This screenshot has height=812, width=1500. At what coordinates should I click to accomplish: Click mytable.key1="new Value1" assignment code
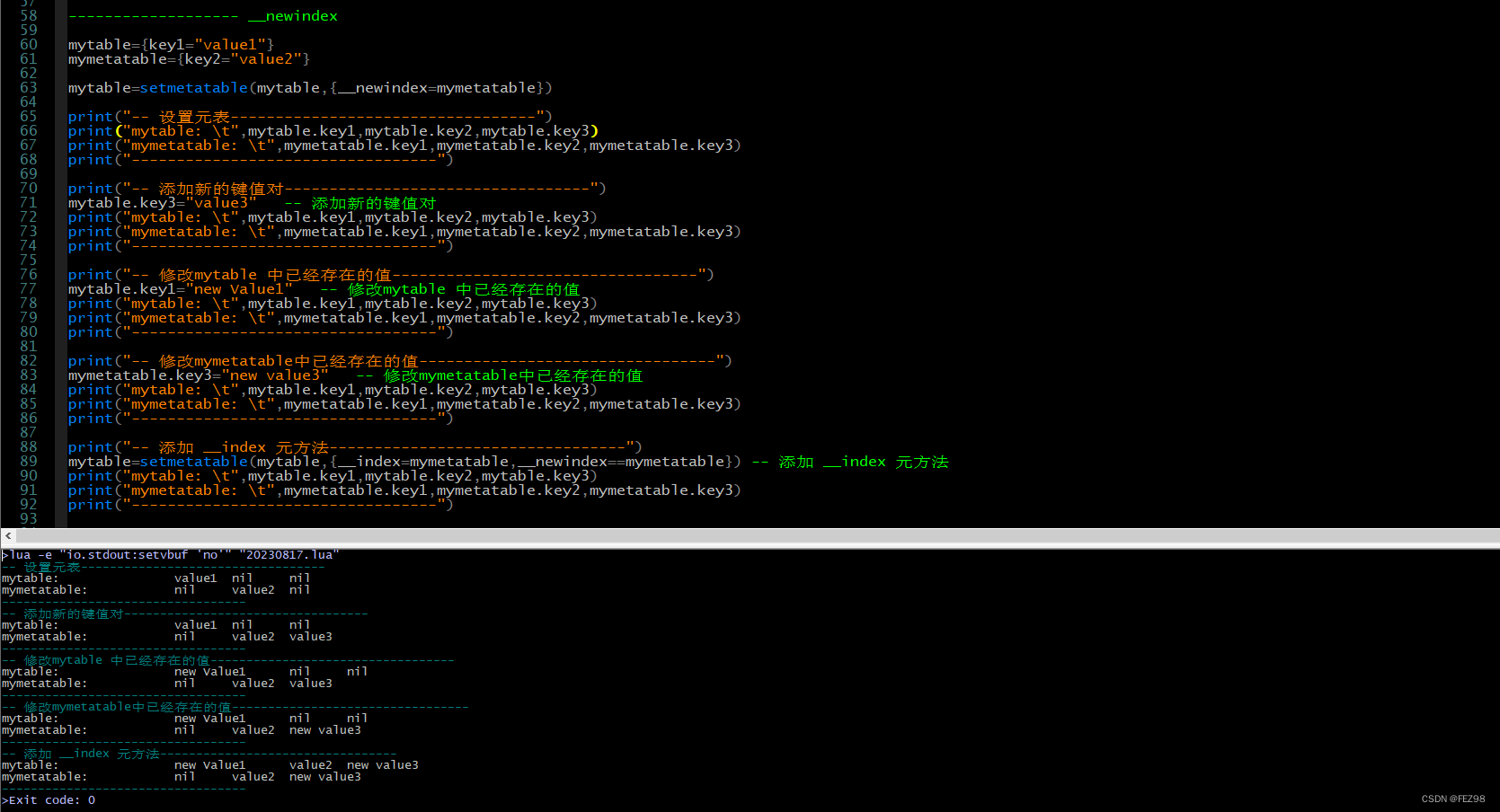click(x=181, y=289)
